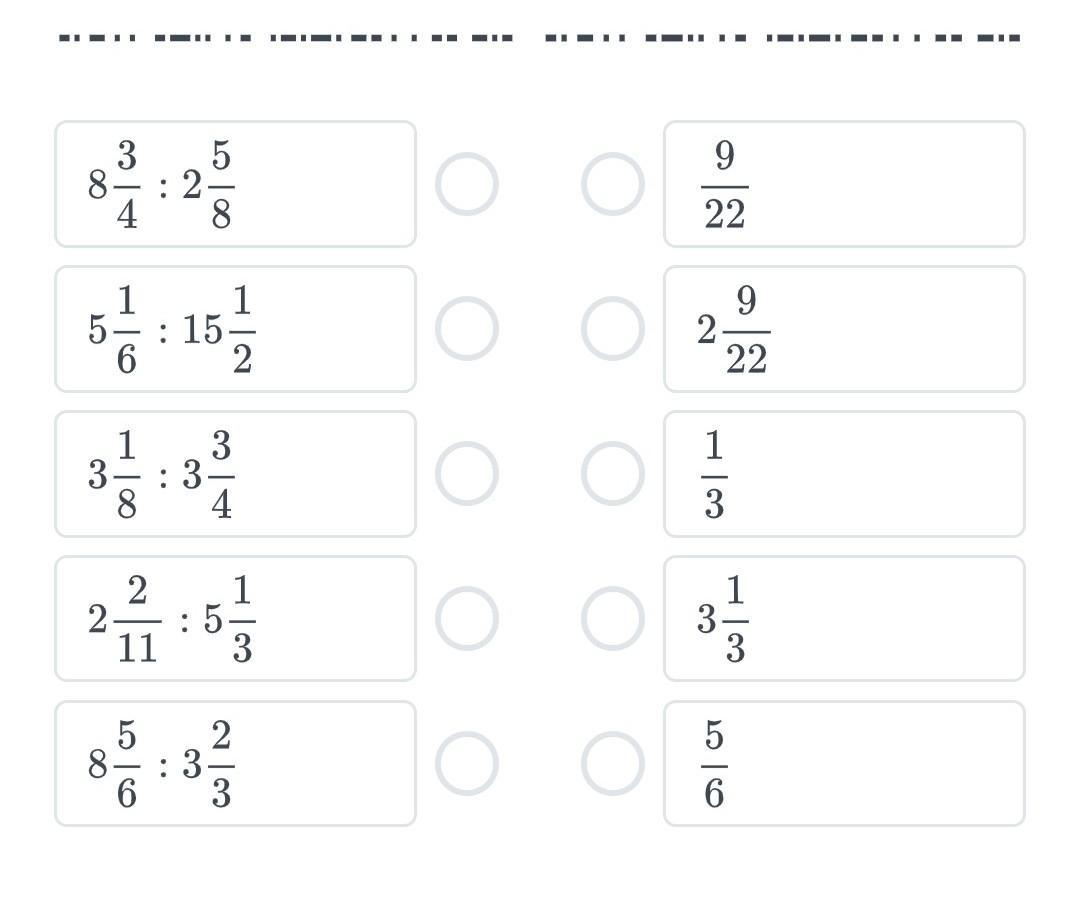Screen dimensions: 1080x905
Task: Click the expression card 8 3/4 : 2 5/8
Action: (235, 184)
